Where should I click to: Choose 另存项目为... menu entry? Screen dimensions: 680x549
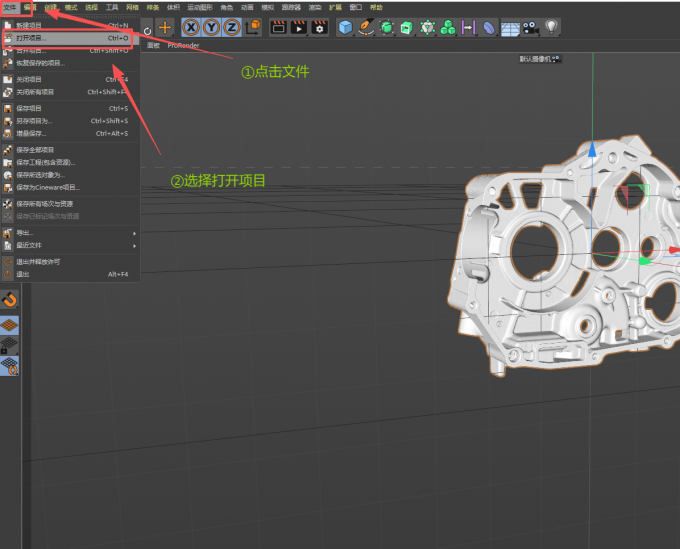tap(70, 121)
